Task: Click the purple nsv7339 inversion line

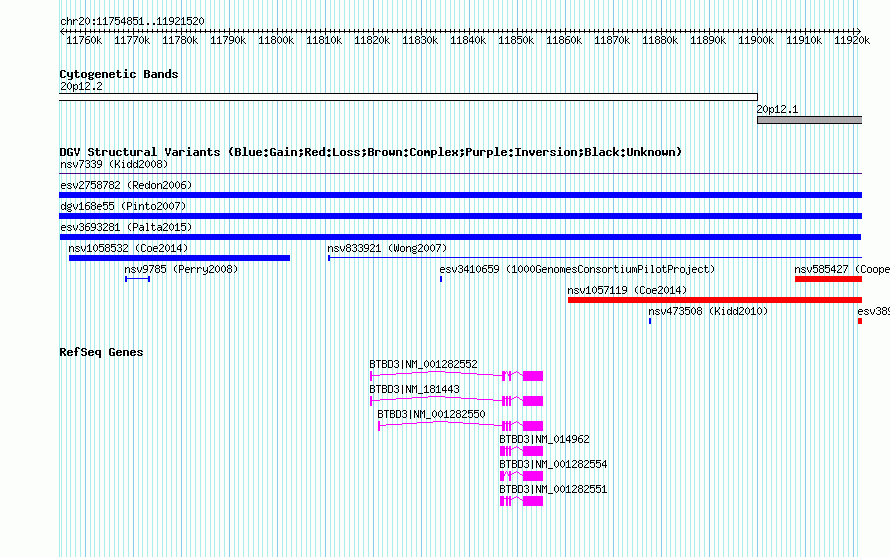Action: coord(460,173)
